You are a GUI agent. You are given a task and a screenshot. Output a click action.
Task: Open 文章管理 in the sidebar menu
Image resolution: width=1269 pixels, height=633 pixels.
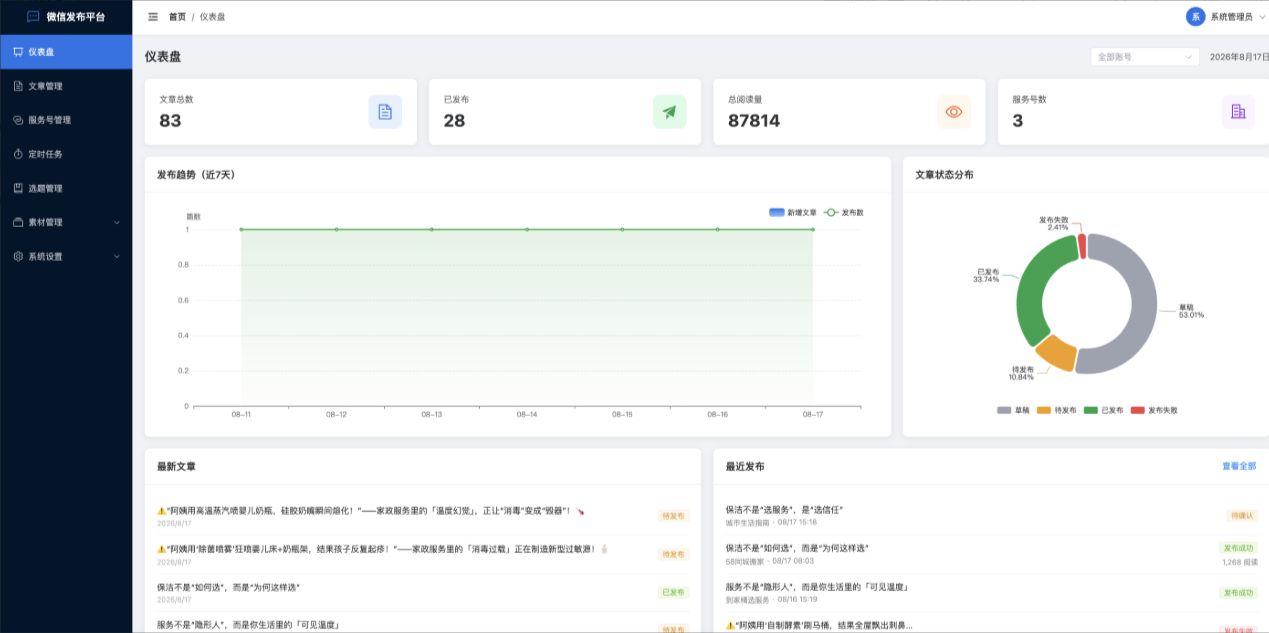click(66, 86)
